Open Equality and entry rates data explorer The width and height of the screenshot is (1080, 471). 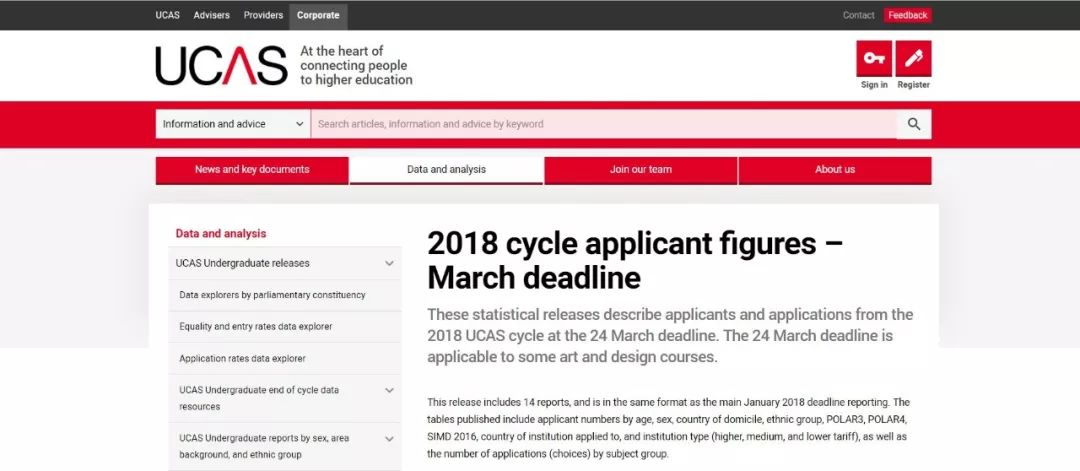[256, 326]
